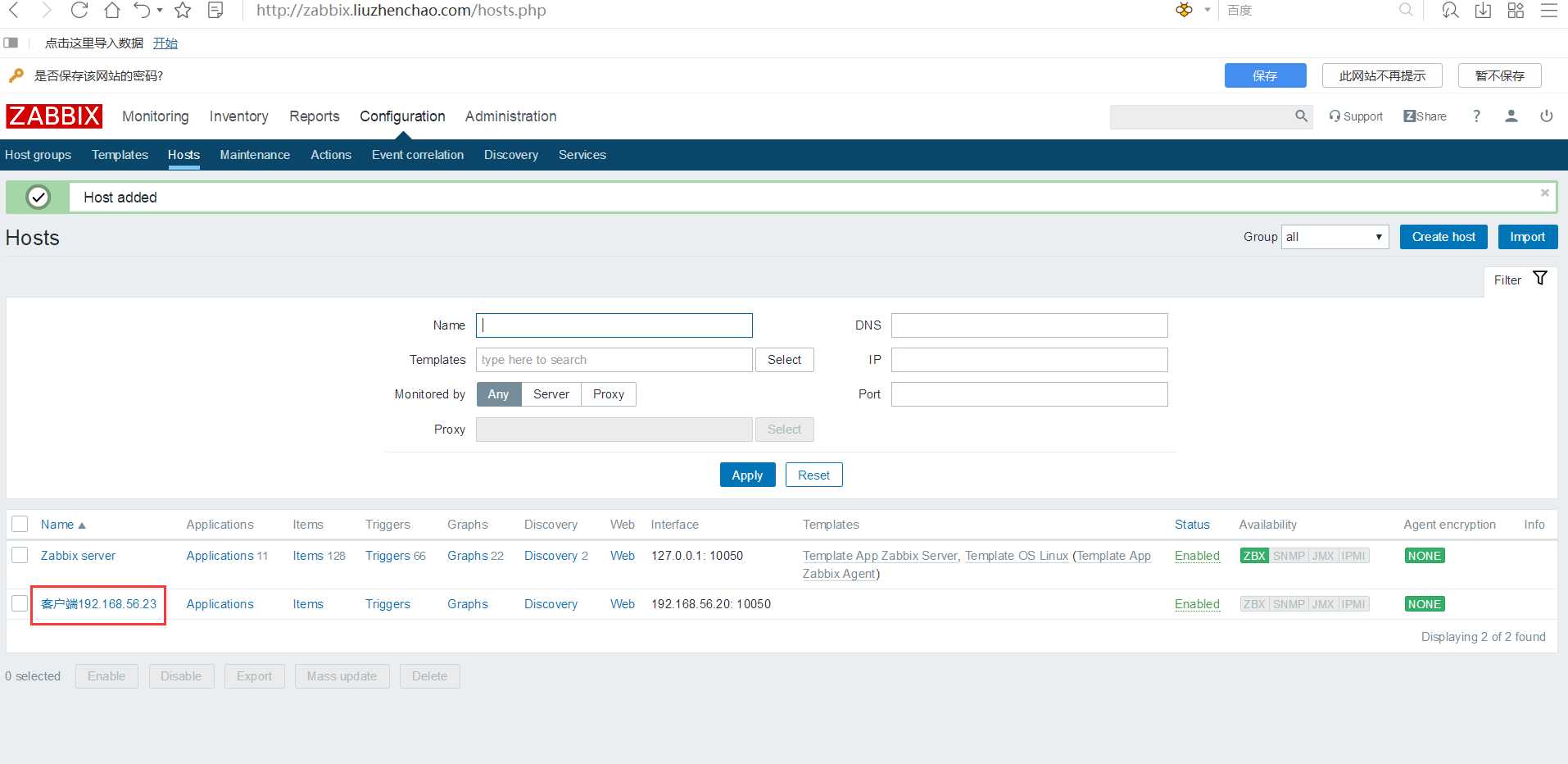1568x764 pixels.
Task: Open the browser hamburger menu
Action: (x=1548, y=10)
